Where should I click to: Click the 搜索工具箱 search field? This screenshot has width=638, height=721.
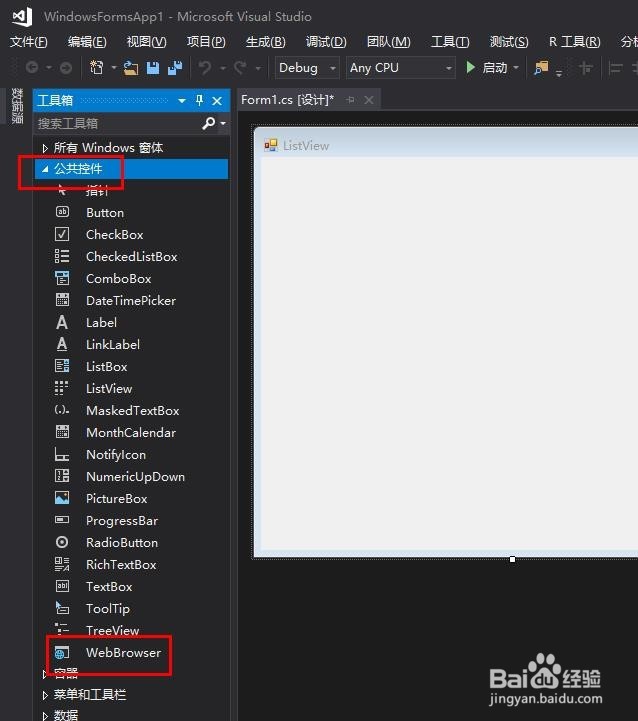118,123
